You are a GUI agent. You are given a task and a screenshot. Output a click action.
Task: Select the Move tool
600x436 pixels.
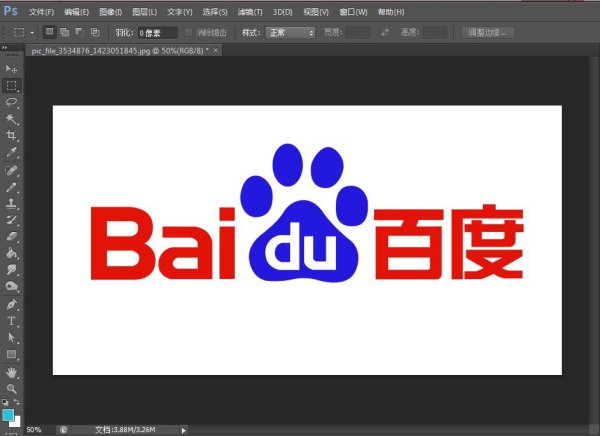(x=11, y=69)
